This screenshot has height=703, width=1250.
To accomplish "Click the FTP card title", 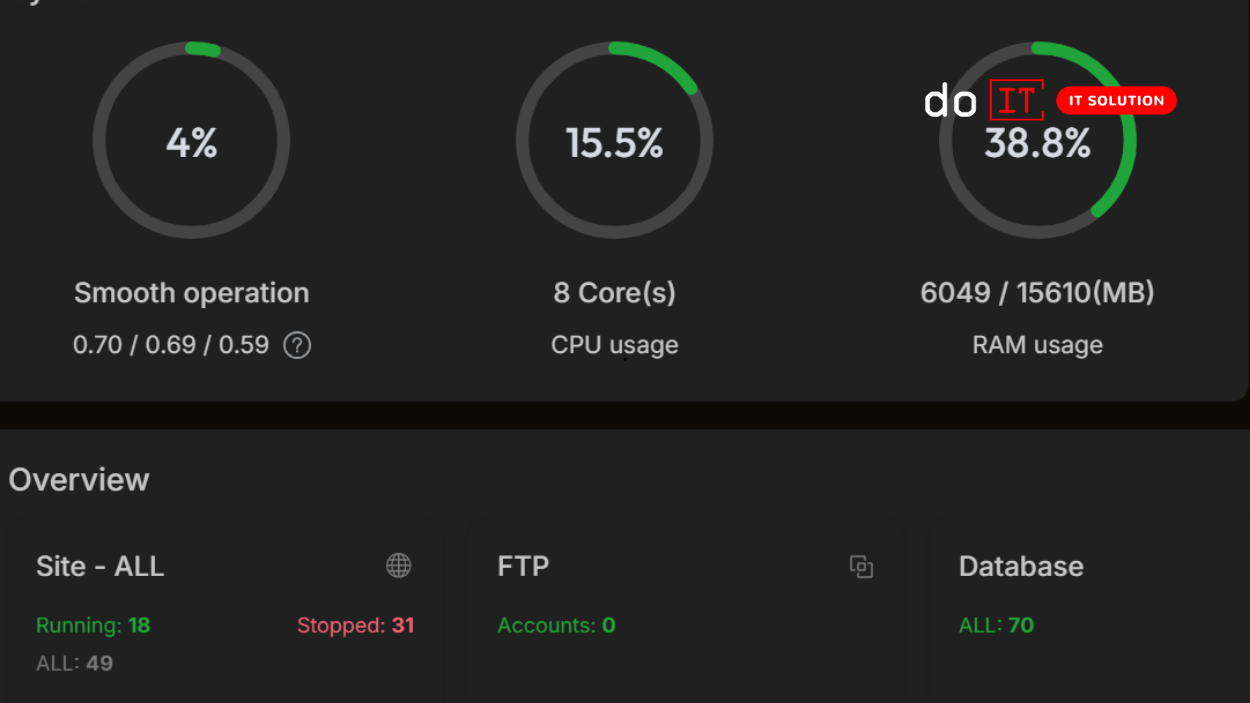I will point(523,566).
